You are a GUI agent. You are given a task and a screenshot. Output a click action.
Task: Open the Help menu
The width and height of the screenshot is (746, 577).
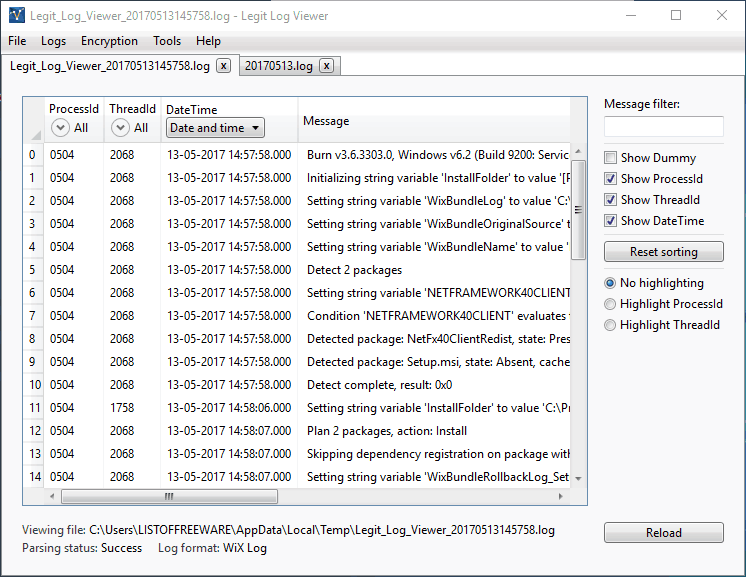coord(208,41)
